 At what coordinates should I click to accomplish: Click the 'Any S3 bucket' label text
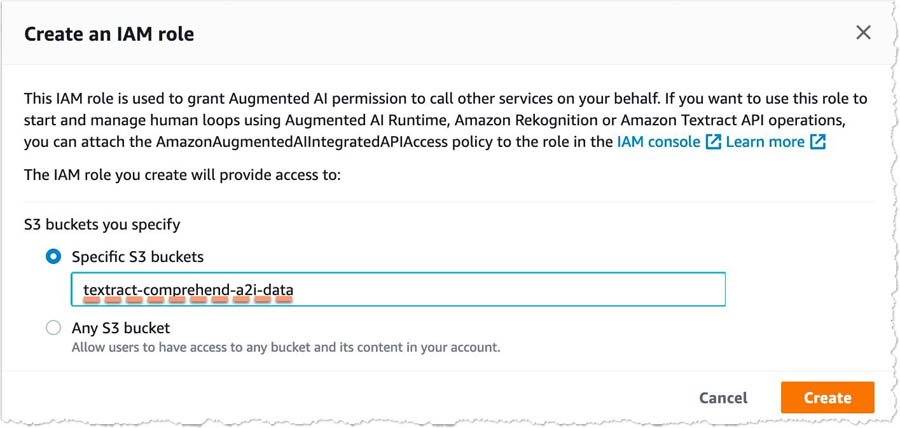pos(121,328)
